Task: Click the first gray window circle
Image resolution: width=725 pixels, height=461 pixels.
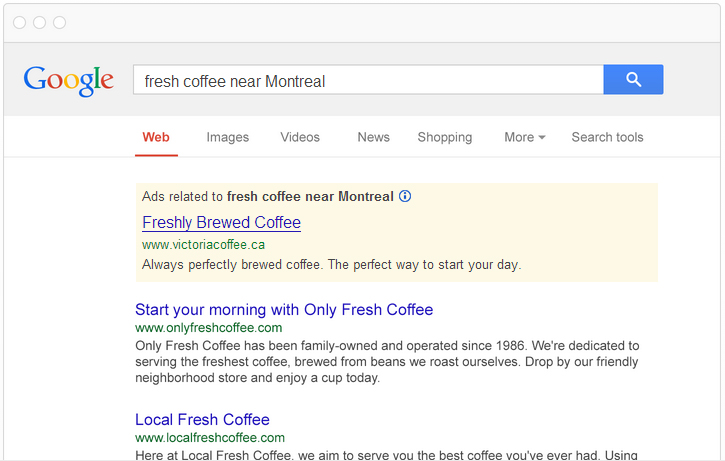Action: (19, 22)
